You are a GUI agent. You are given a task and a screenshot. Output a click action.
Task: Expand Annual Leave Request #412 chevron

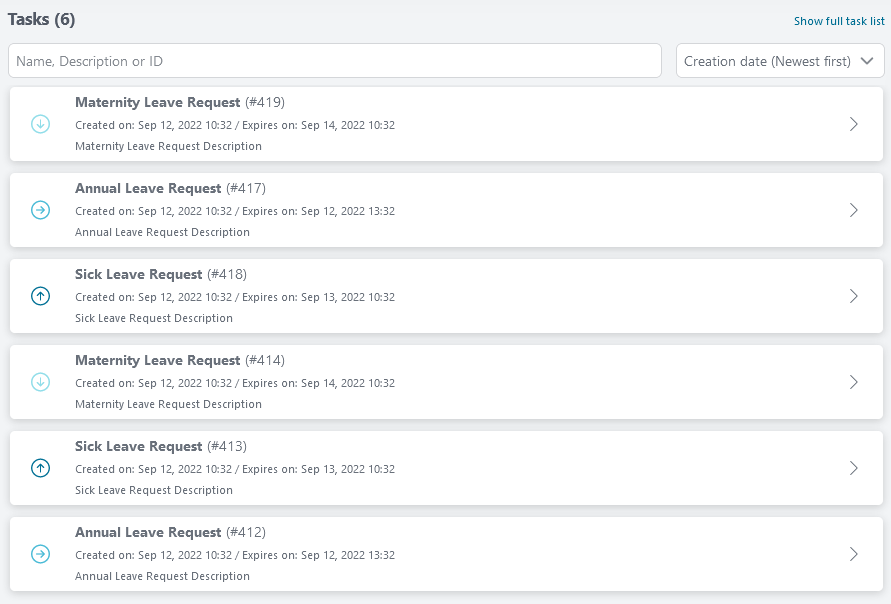pos(853,554)
